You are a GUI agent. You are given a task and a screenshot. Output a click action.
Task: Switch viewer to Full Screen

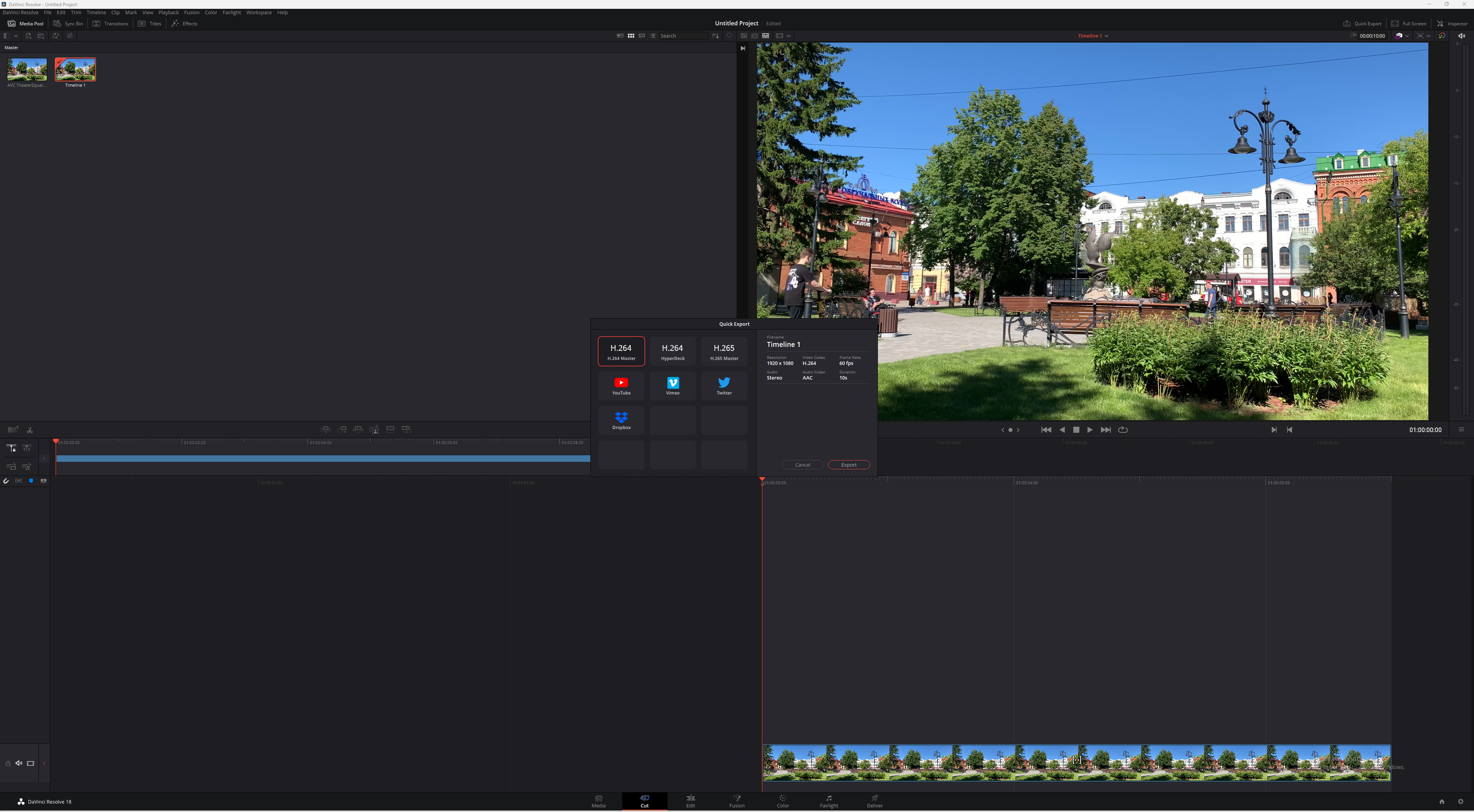point(1409,23)
